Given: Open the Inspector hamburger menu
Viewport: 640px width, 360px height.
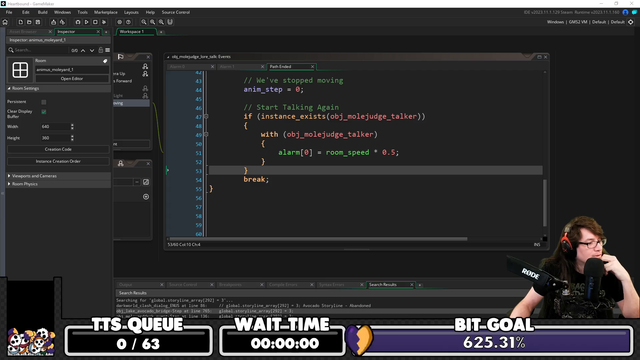Looking at the screenshot, I should [x=107, y=50].
